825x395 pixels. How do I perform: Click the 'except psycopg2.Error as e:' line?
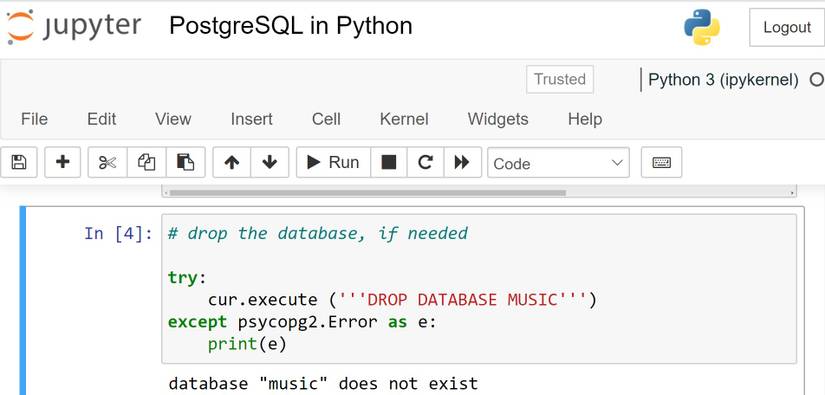(302, 322)
